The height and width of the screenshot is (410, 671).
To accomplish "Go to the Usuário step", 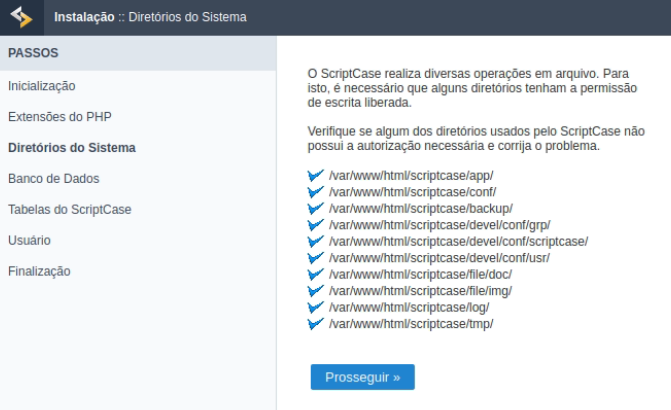I will point(30,241).
